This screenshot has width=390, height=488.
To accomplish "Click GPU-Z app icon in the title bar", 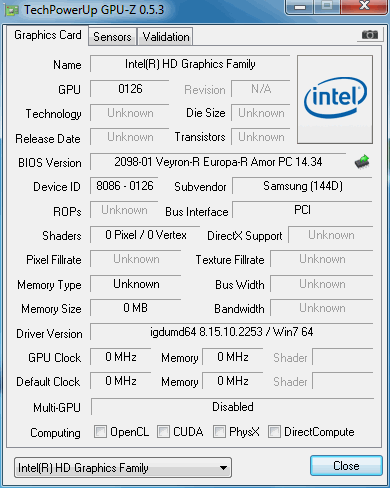I will [12, 10].
